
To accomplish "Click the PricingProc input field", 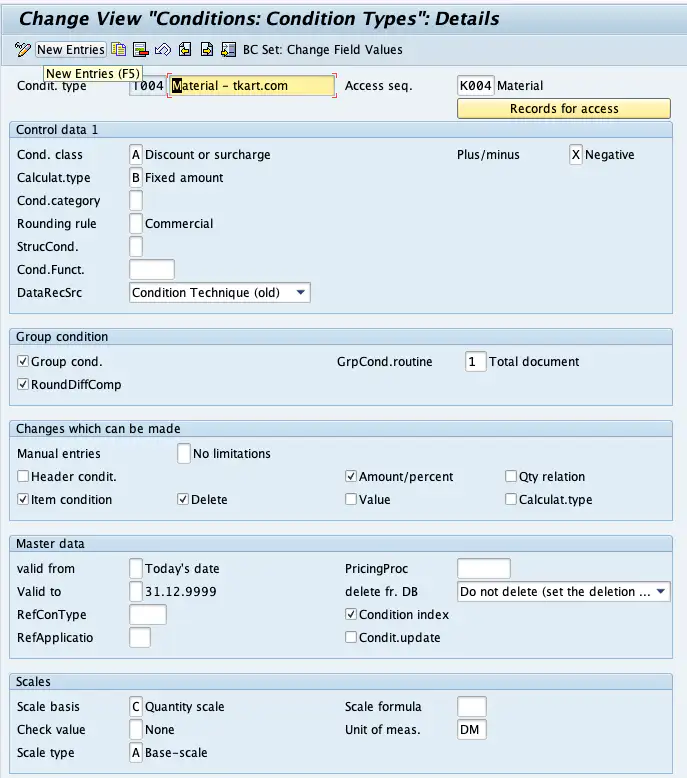I will [484, 569].
